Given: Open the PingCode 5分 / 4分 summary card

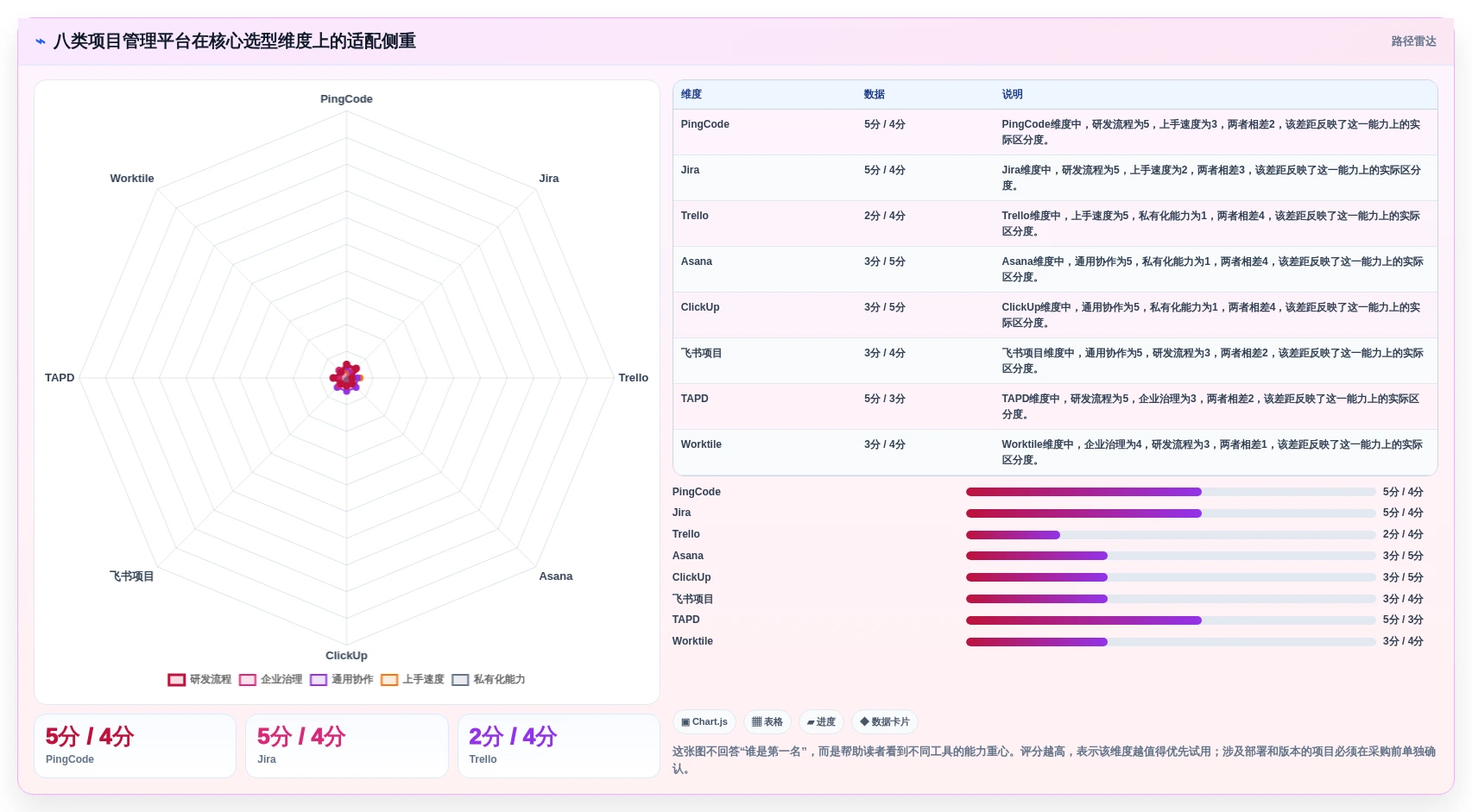Looking at the screenshot, I should point(135,746).
